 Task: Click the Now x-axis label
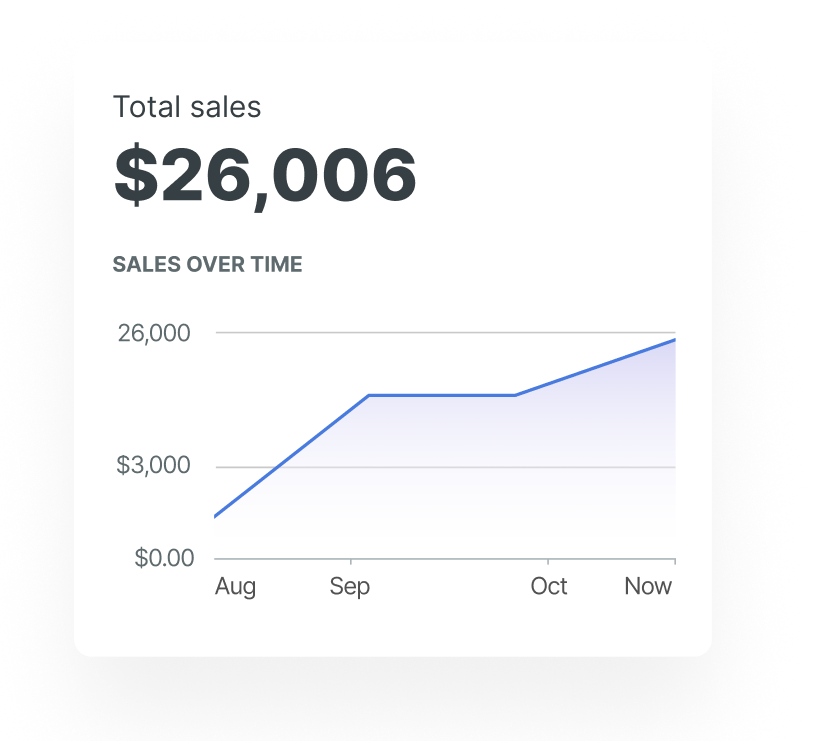[x=648, y=586]
